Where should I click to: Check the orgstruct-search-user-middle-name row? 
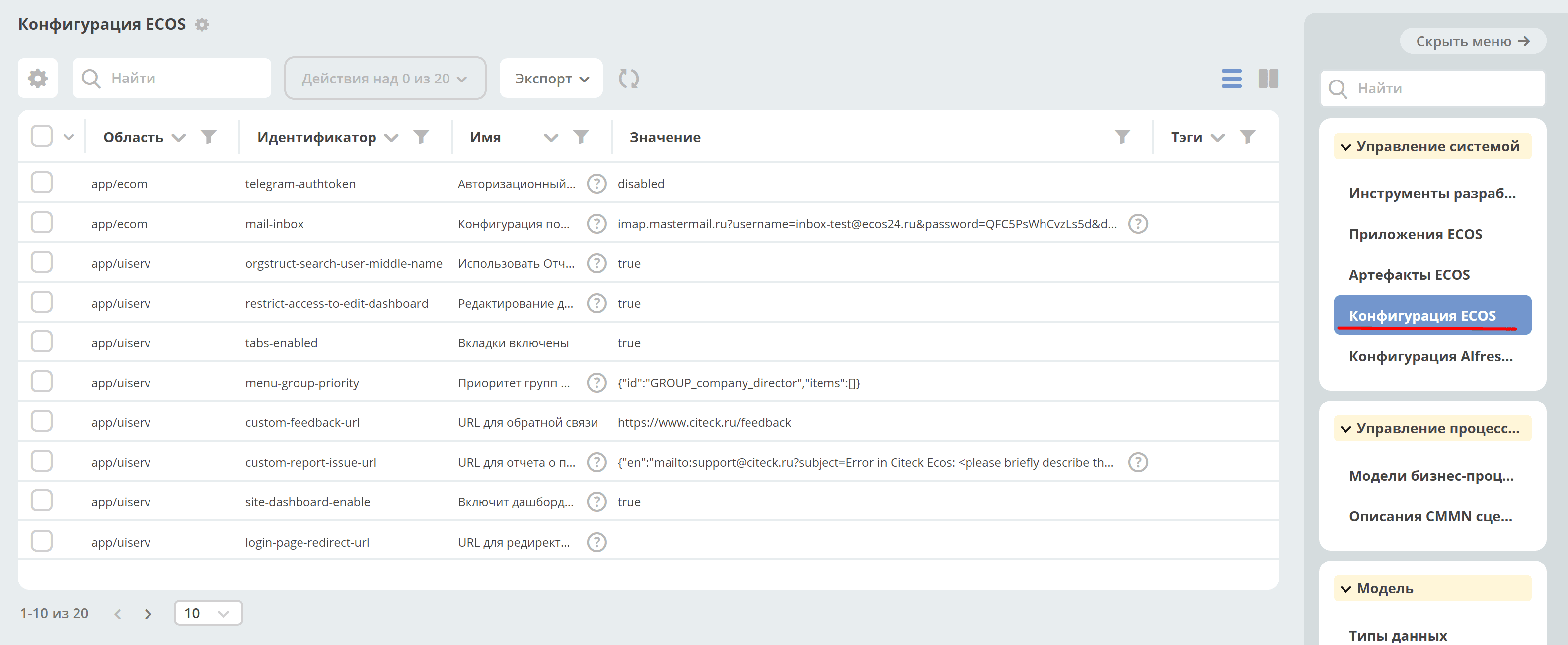[x=41, y=262]
